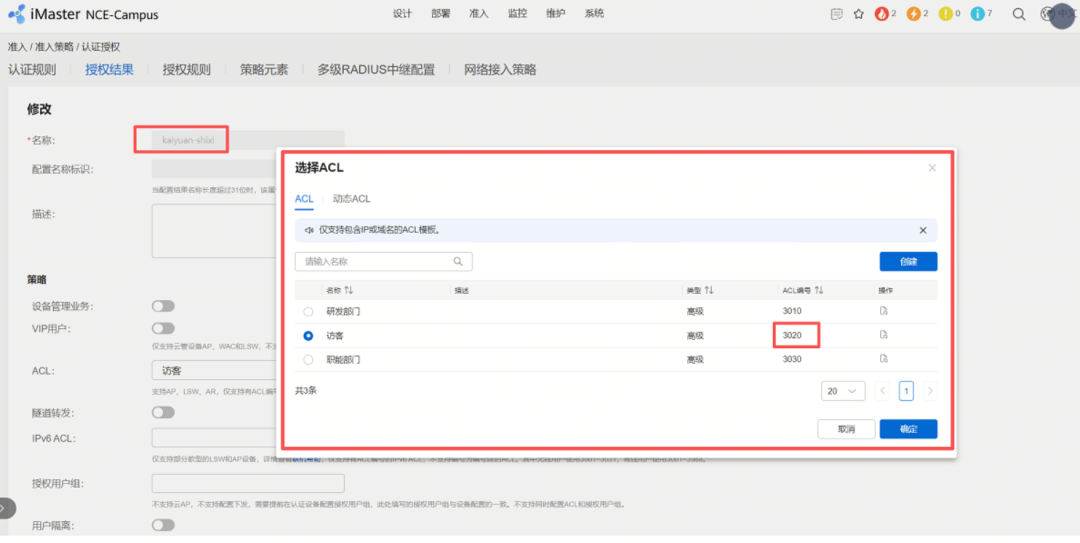1080x543 pixels.
Task: Open the 准入 menu
Action: pos(479,14)
